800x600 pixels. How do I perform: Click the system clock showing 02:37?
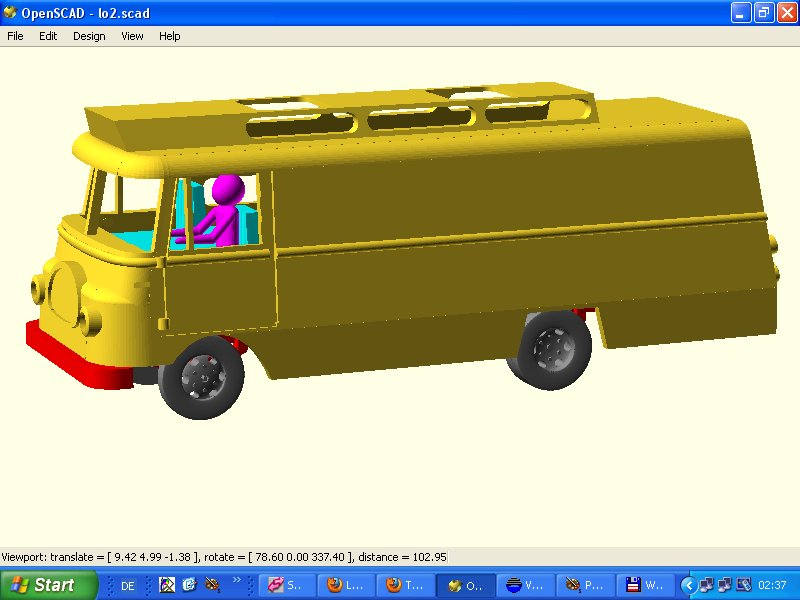click(x=772, y=586)
